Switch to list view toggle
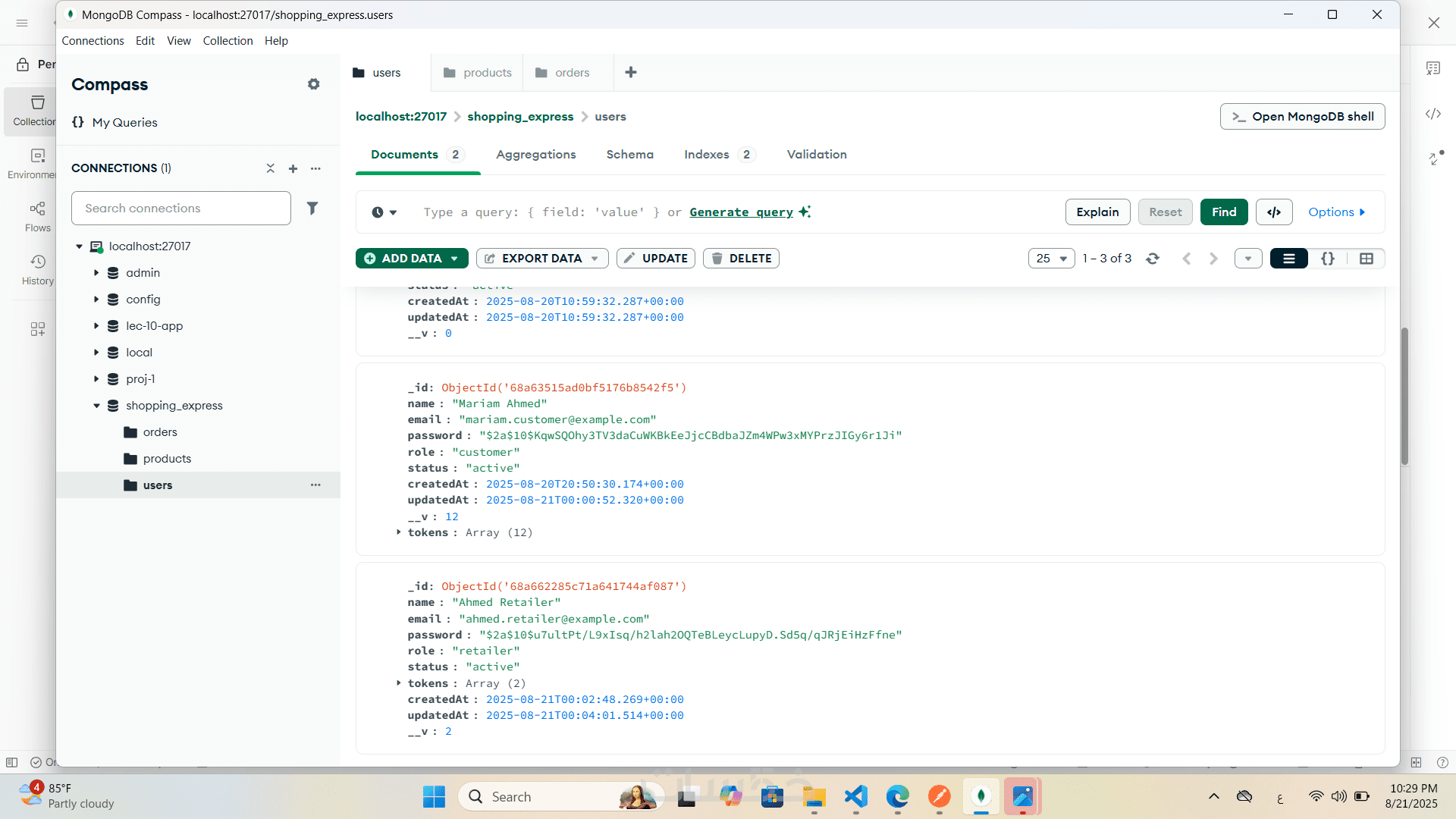This screenshot has width=1456, height=819. point(1288,259)
